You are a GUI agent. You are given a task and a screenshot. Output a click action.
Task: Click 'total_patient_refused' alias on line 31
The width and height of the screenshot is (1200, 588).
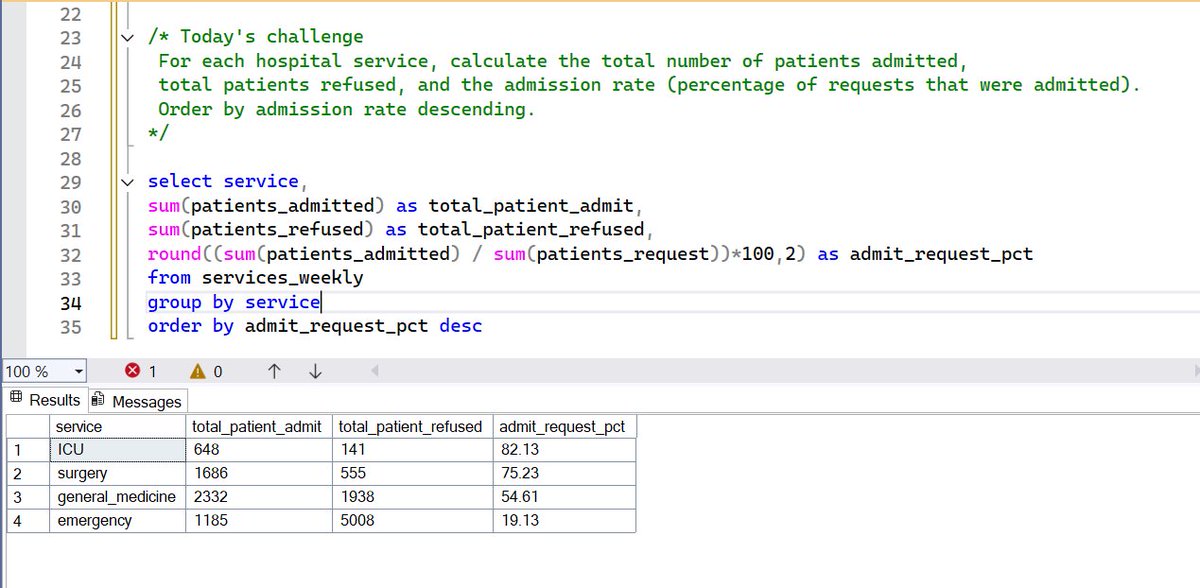click(x=531, y=230)
